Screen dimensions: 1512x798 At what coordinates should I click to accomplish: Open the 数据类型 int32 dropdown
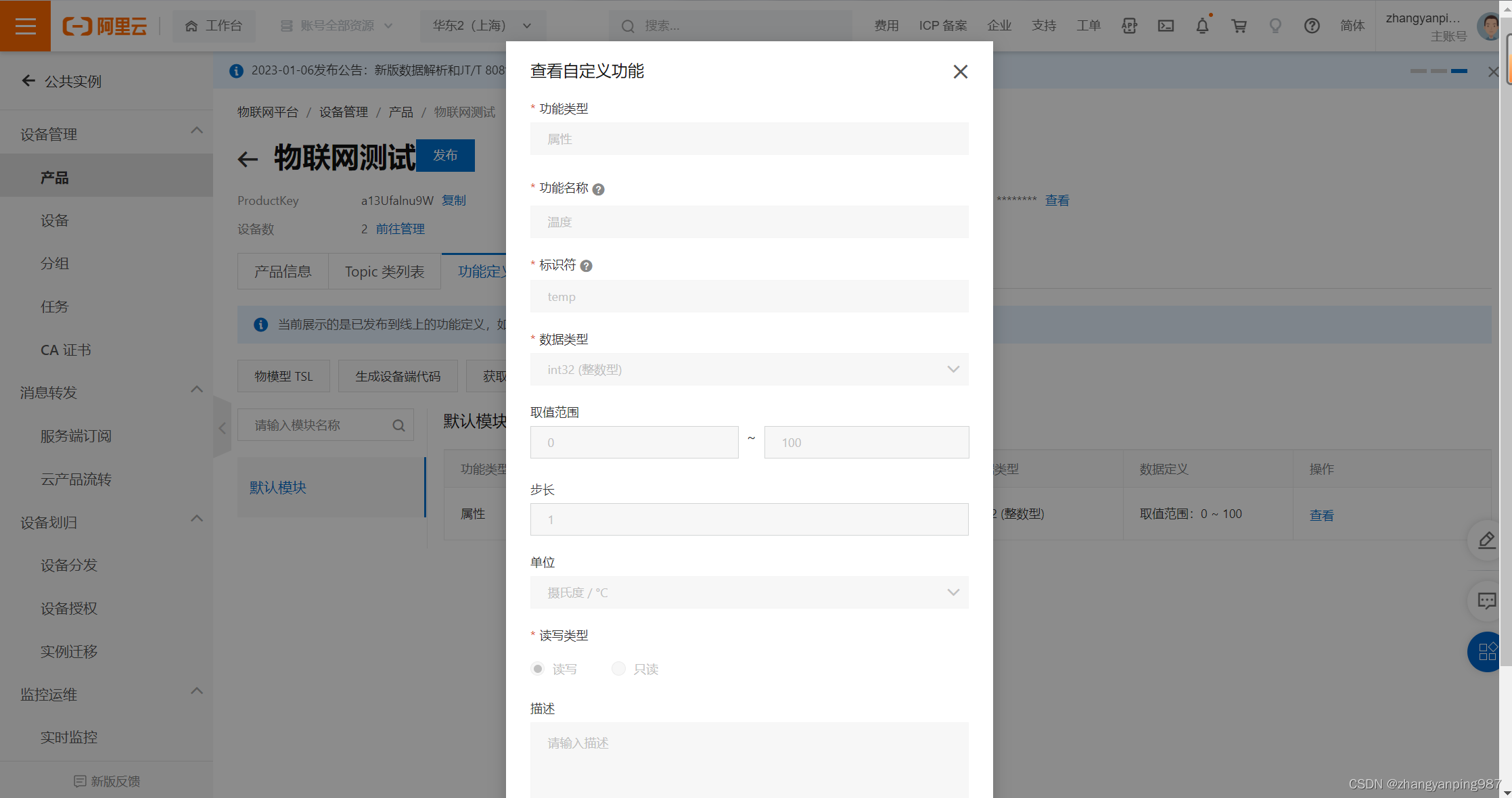749,369
